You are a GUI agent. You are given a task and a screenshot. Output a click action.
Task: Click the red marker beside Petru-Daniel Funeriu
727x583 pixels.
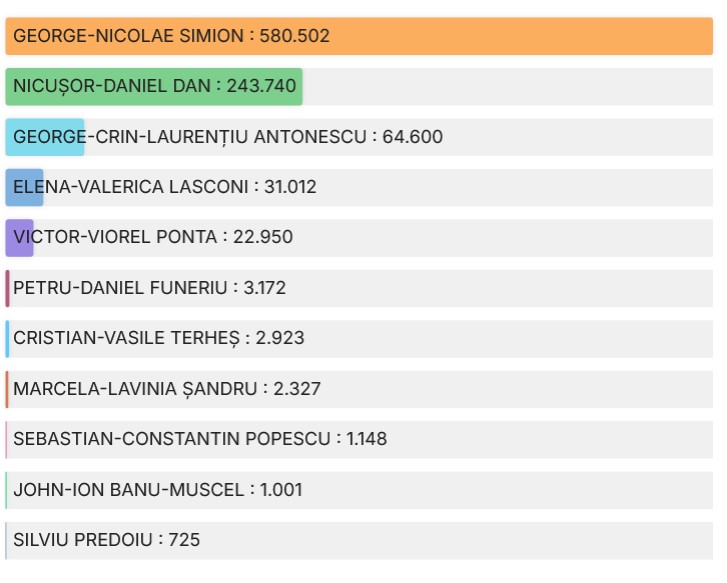pyautogui.click(x=7, y=288)
